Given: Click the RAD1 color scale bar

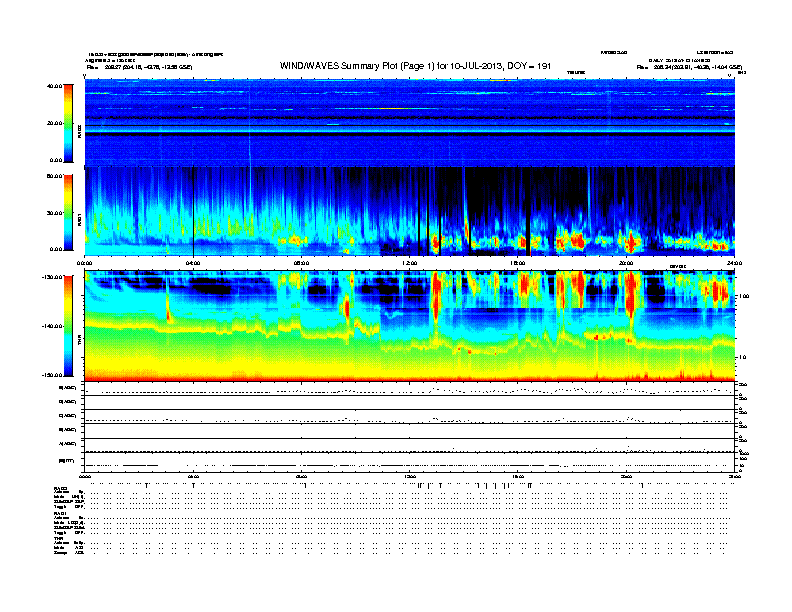Looking at the screenshot, I should click(x=68, y=213).
